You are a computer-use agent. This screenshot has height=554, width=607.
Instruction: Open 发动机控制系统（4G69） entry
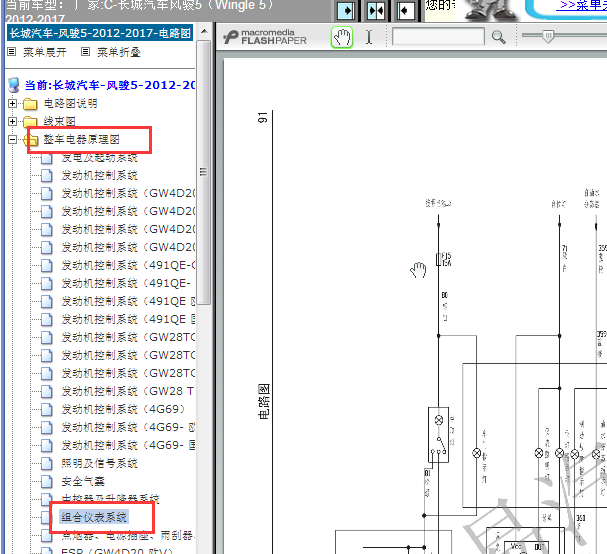(123, 409)
